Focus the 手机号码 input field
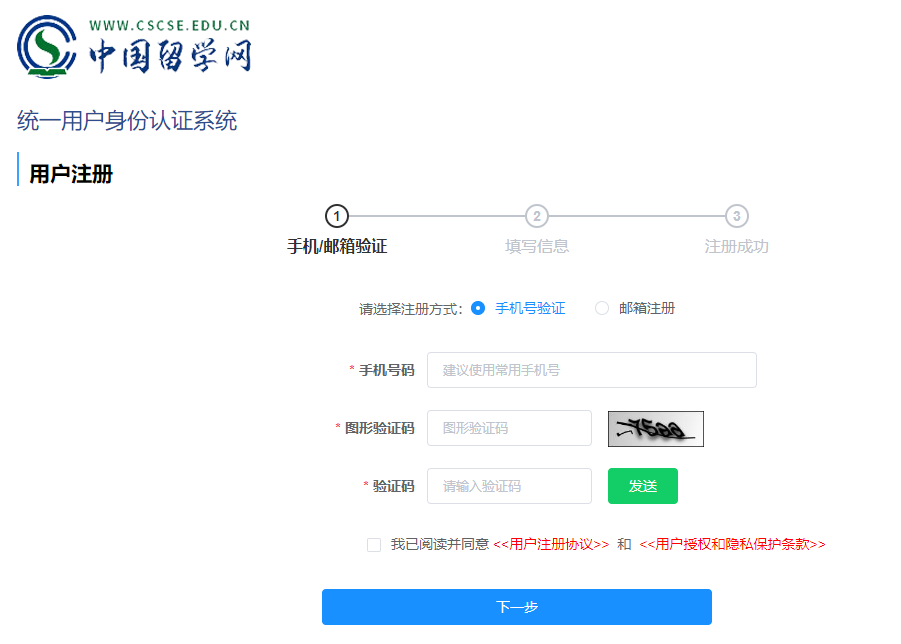The image size is (901, 644). pos(592,370)
